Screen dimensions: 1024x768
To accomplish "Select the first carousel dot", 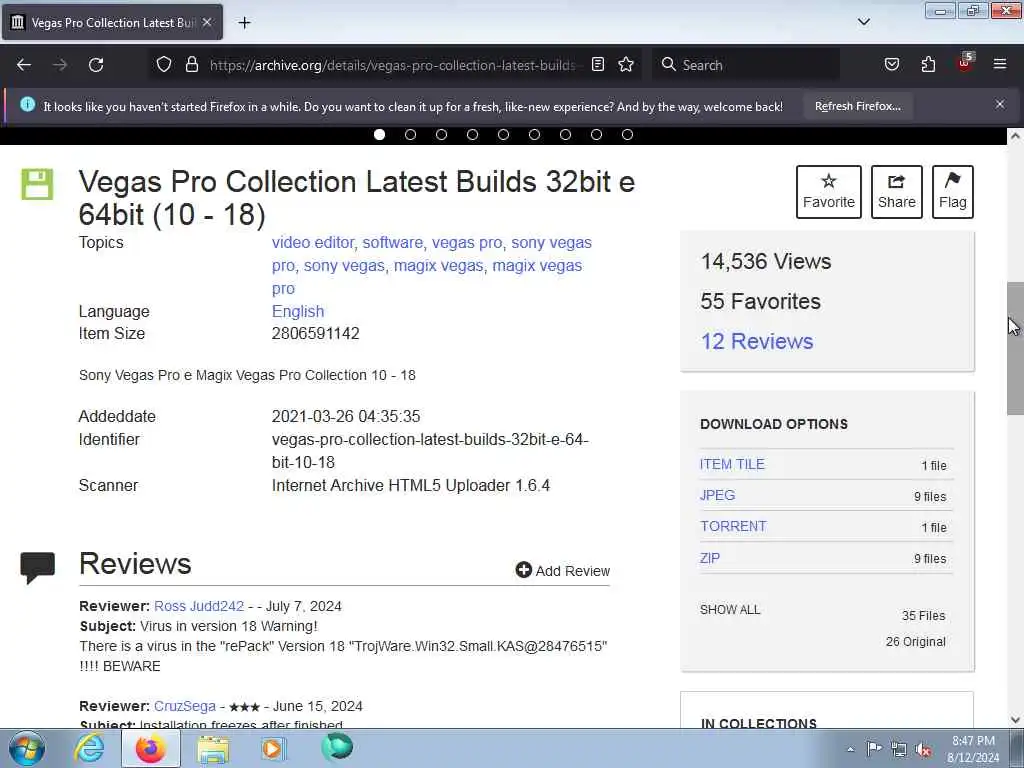I will [379, 135].
